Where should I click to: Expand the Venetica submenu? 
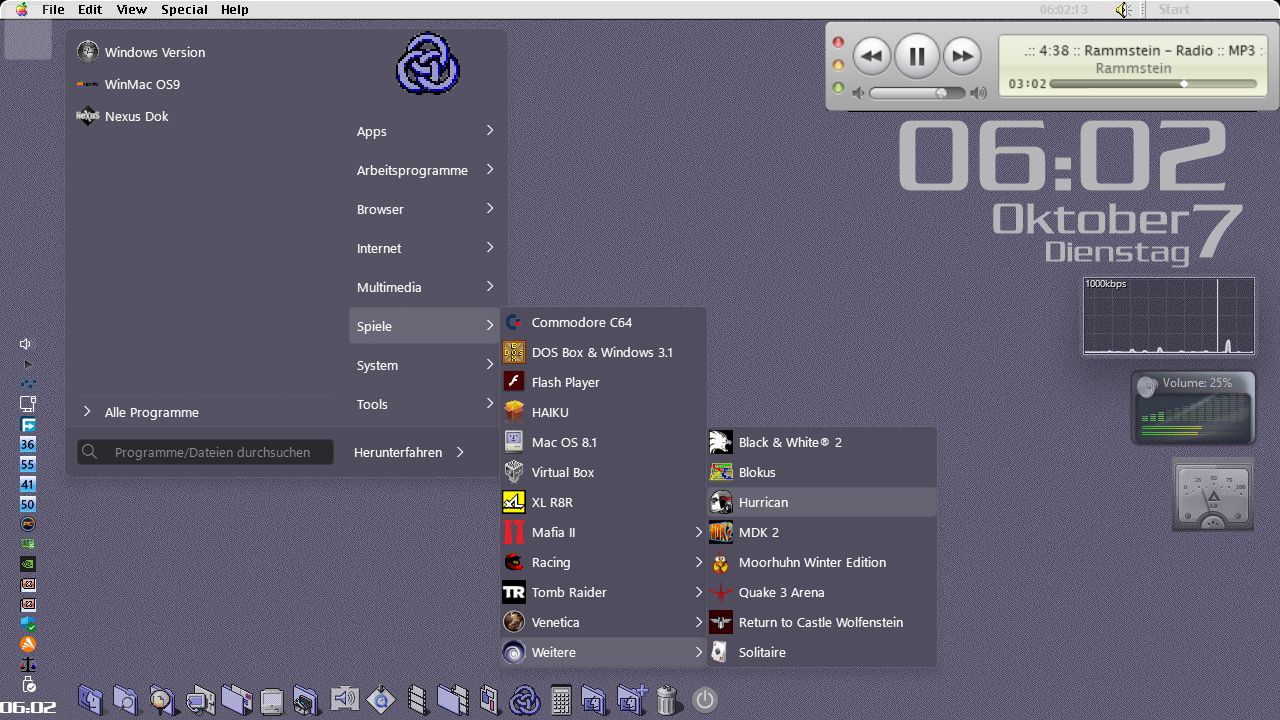(x=604, y=622)
